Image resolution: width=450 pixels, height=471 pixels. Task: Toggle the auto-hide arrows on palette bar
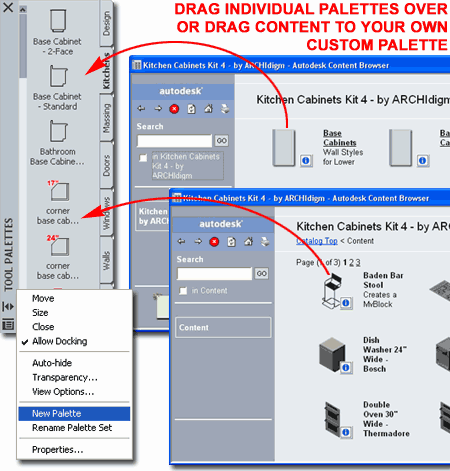(8, 306)
